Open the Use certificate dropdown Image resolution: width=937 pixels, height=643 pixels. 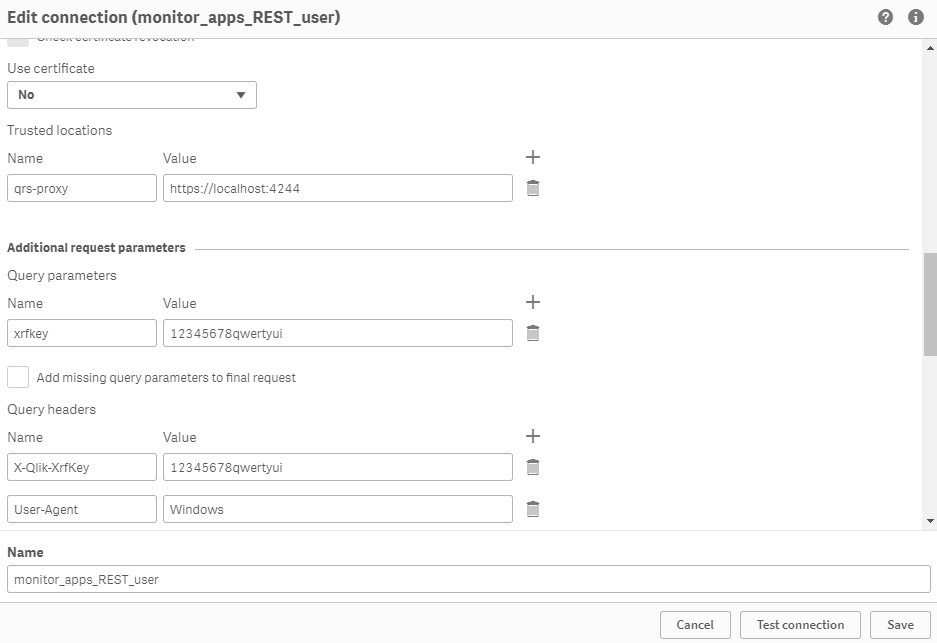click(132, 95)
